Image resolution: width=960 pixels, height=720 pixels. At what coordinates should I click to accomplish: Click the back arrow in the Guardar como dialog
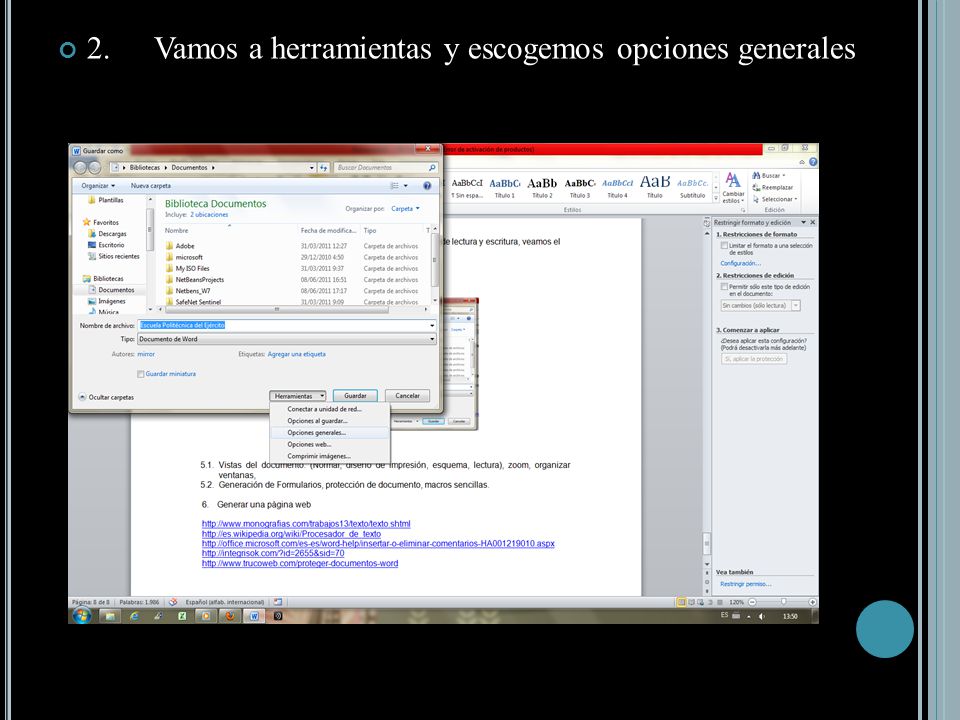coord(80,167)
